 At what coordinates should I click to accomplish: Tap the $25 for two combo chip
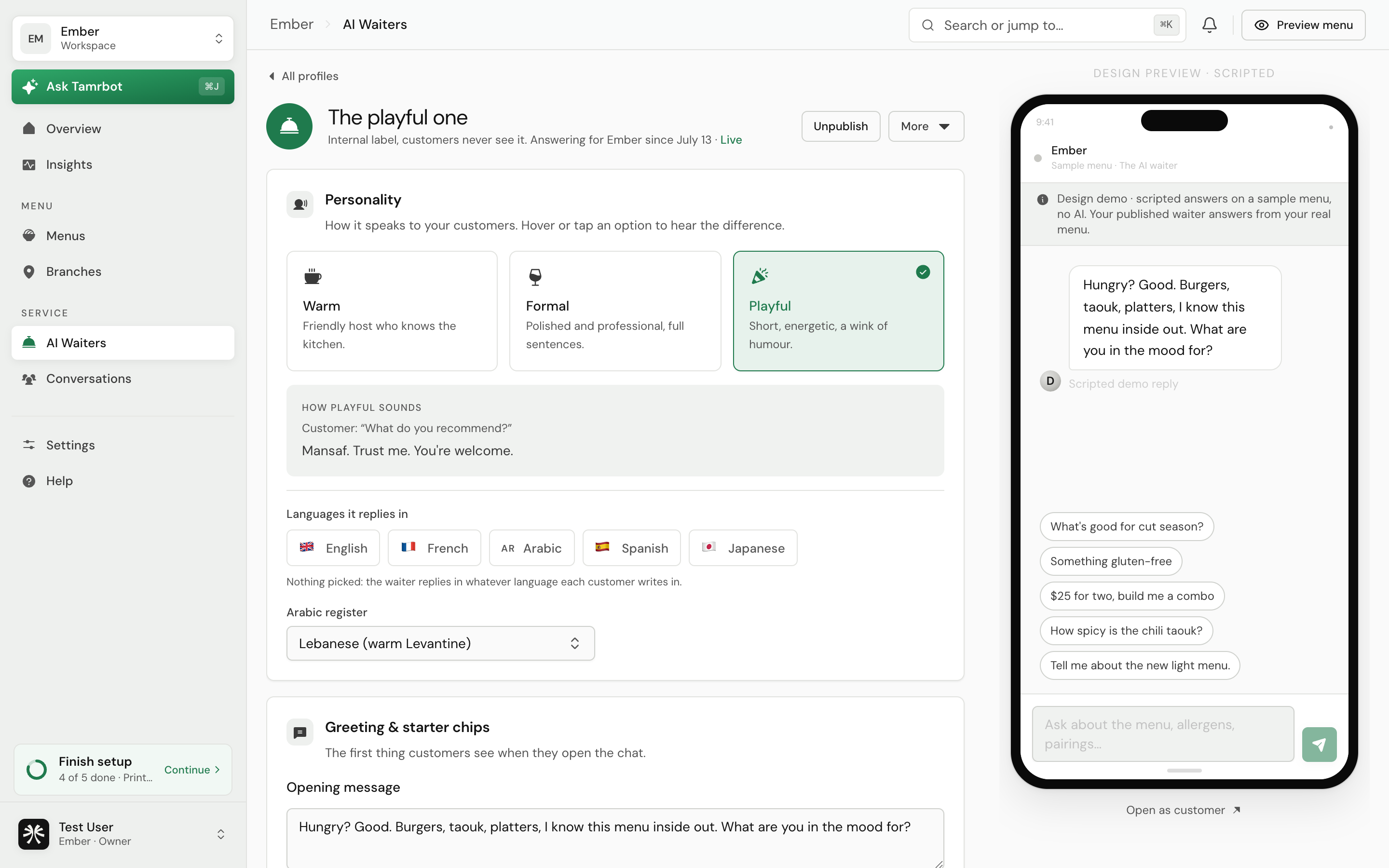pos(1131,596)
